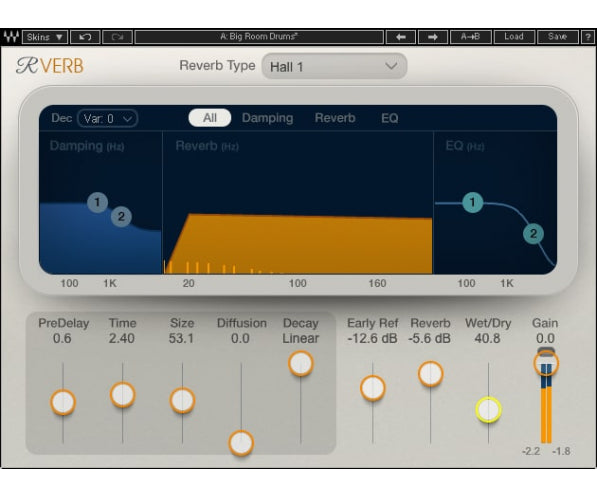This screenshot has width=597, height=497.
Task: Click the Diffusion slider knob
Action: 241,443
